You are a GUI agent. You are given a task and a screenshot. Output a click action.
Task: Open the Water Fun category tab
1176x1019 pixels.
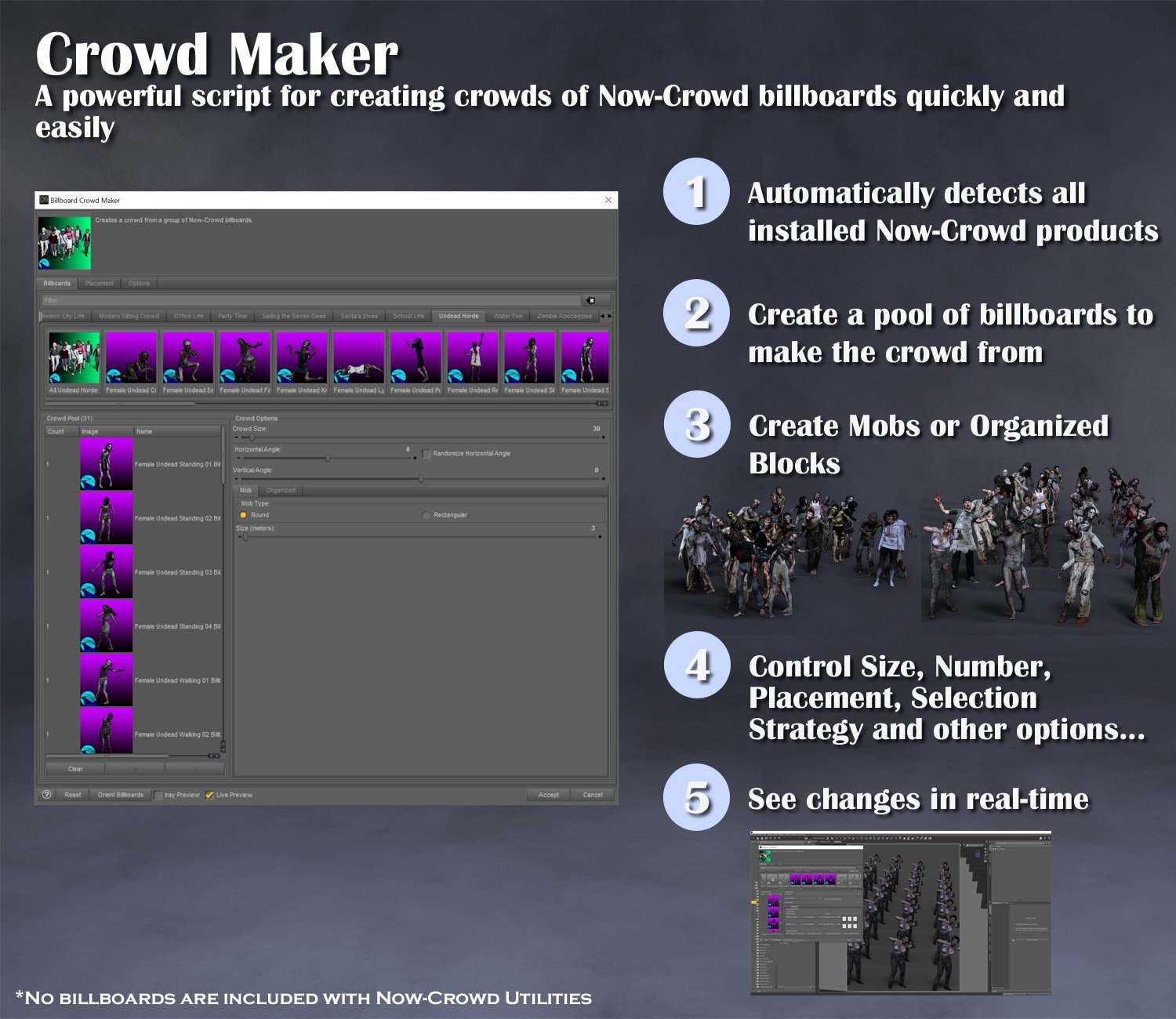pyautogui.click(x=508, y=316)
